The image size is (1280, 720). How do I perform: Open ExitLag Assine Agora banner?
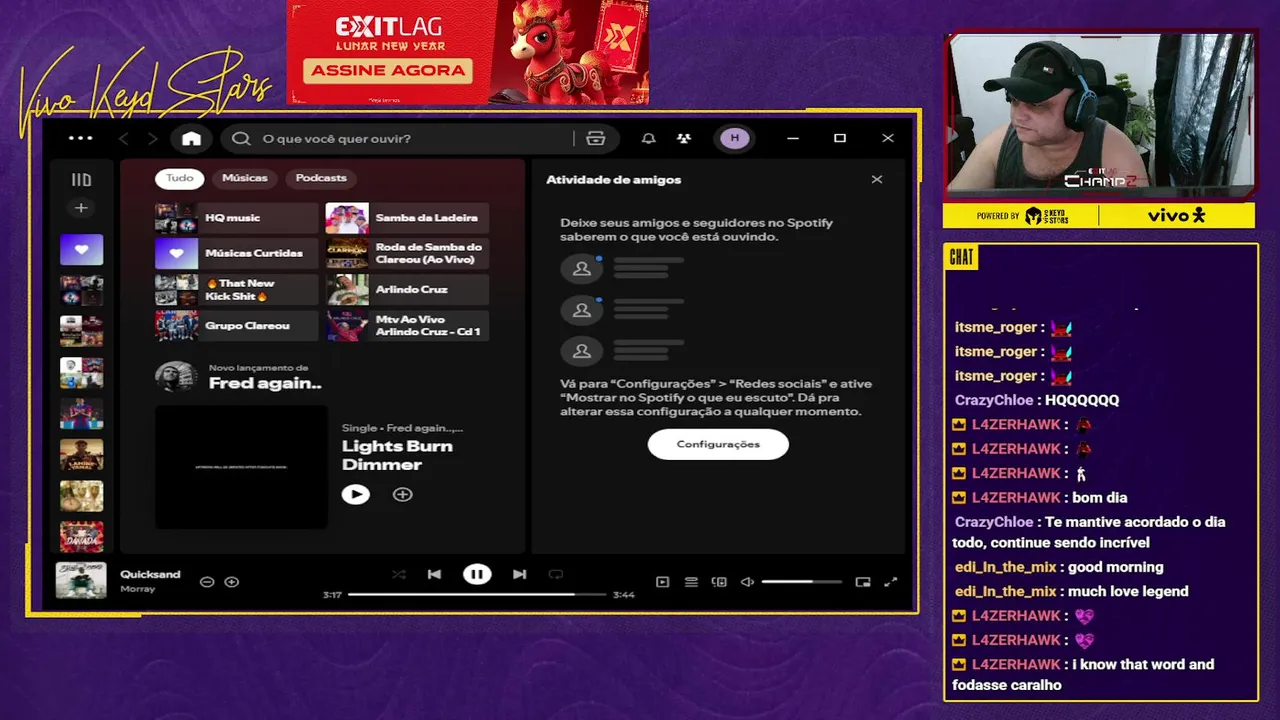468,52
